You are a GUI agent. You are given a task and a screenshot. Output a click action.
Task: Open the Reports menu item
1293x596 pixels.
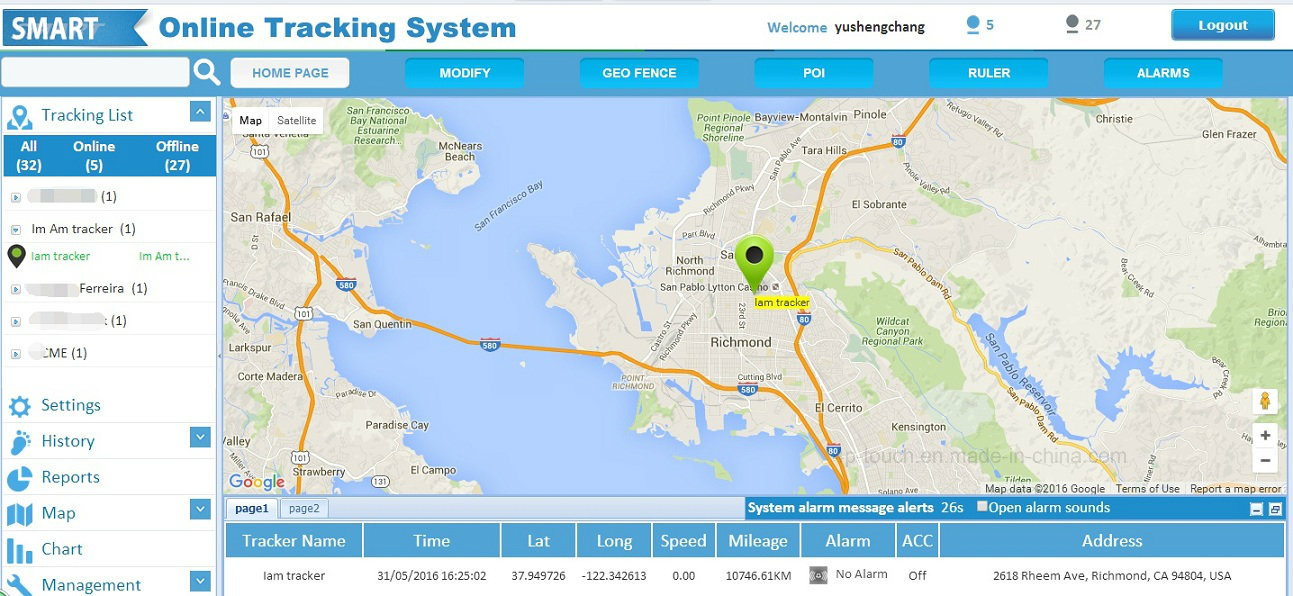pos(70,478)
